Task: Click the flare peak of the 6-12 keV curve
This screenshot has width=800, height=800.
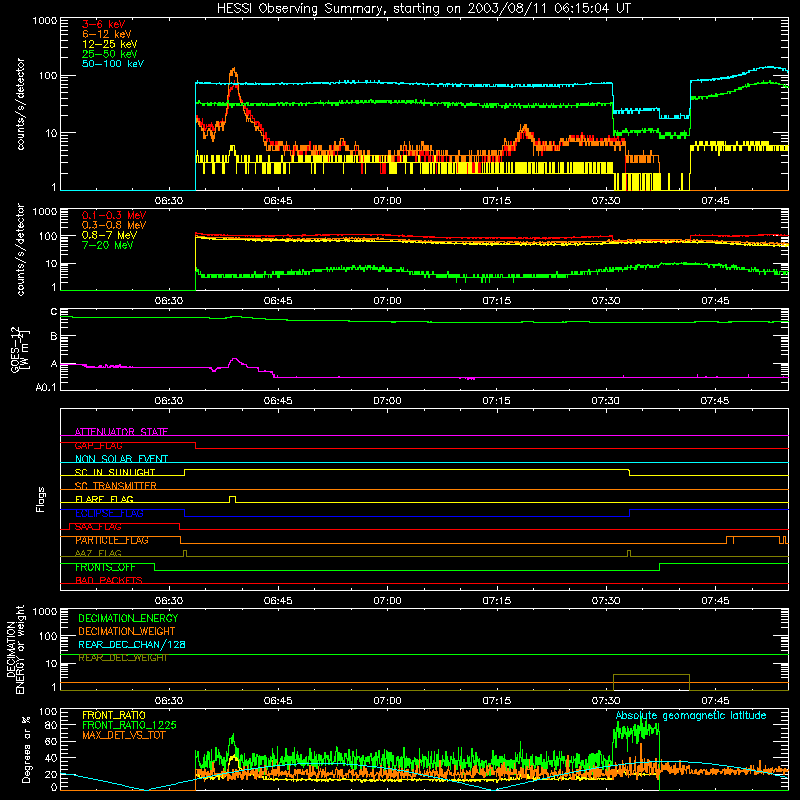Action: click(234, 69)
